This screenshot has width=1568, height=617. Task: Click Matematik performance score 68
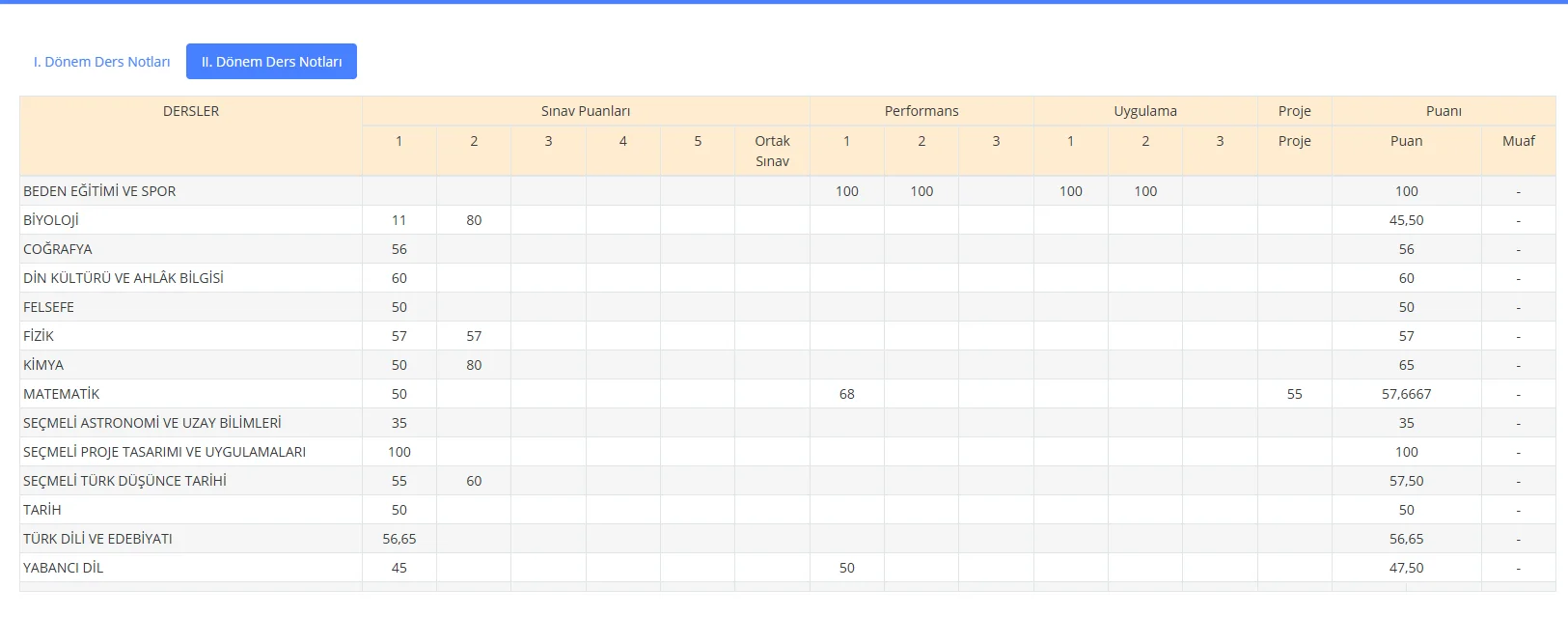point(847,394)
